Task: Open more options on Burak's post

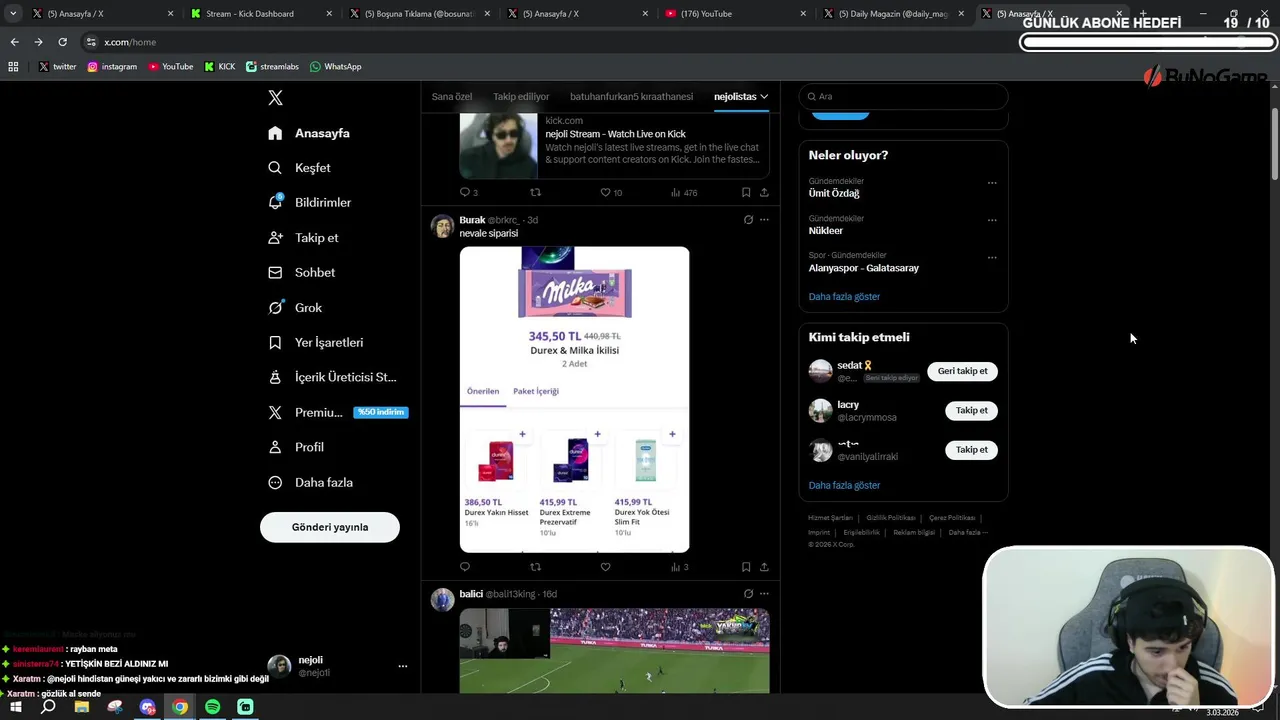Action: coord(764,220)
